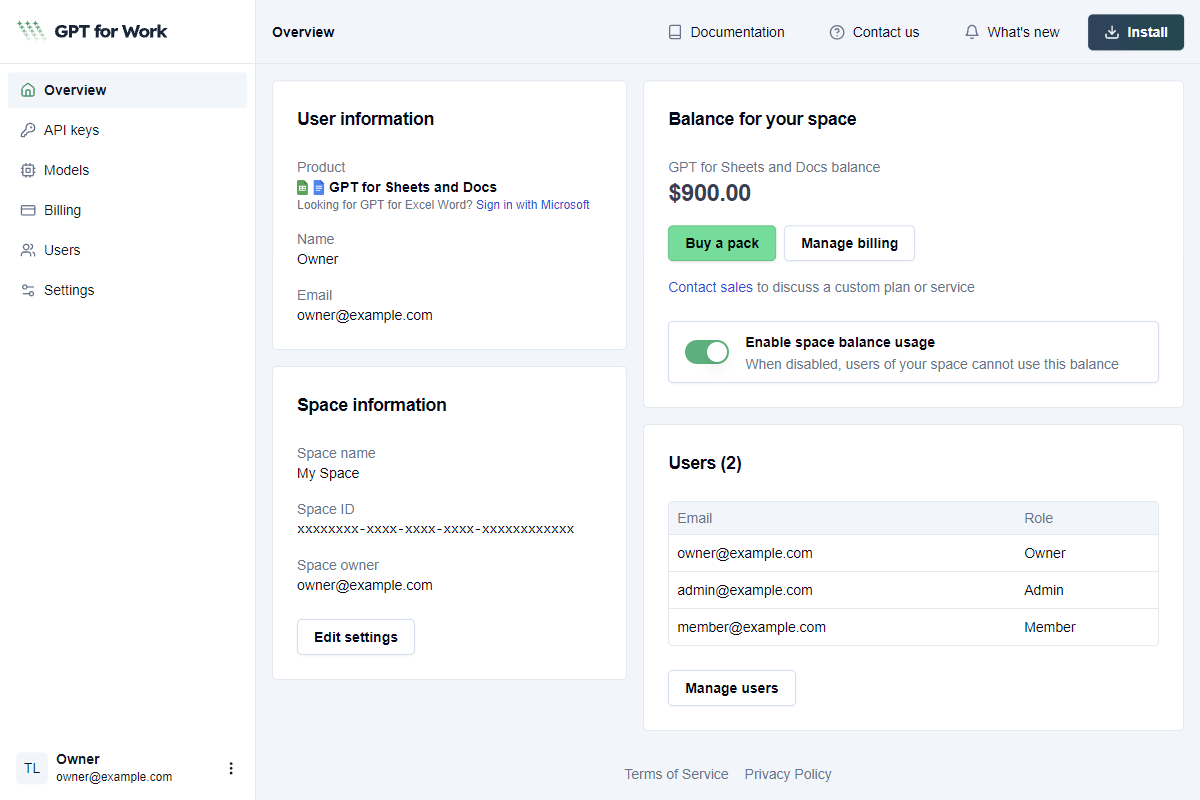The image size is (1200, 800).
Task: Open Manage billing
Action: click(x=849, y=243)
